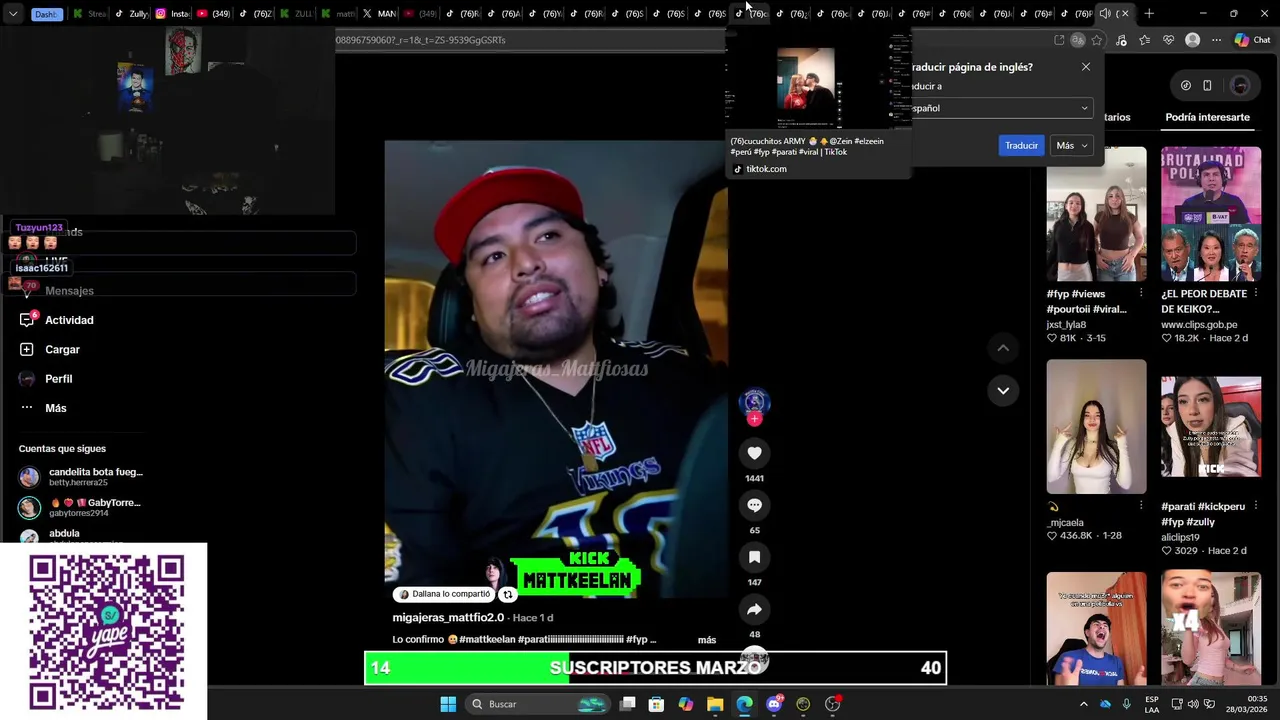This screenshot has width=1280, height=720.
Task: Open the #fyp #views recommended video thumbnail
Action: [x=1096, y=214]
